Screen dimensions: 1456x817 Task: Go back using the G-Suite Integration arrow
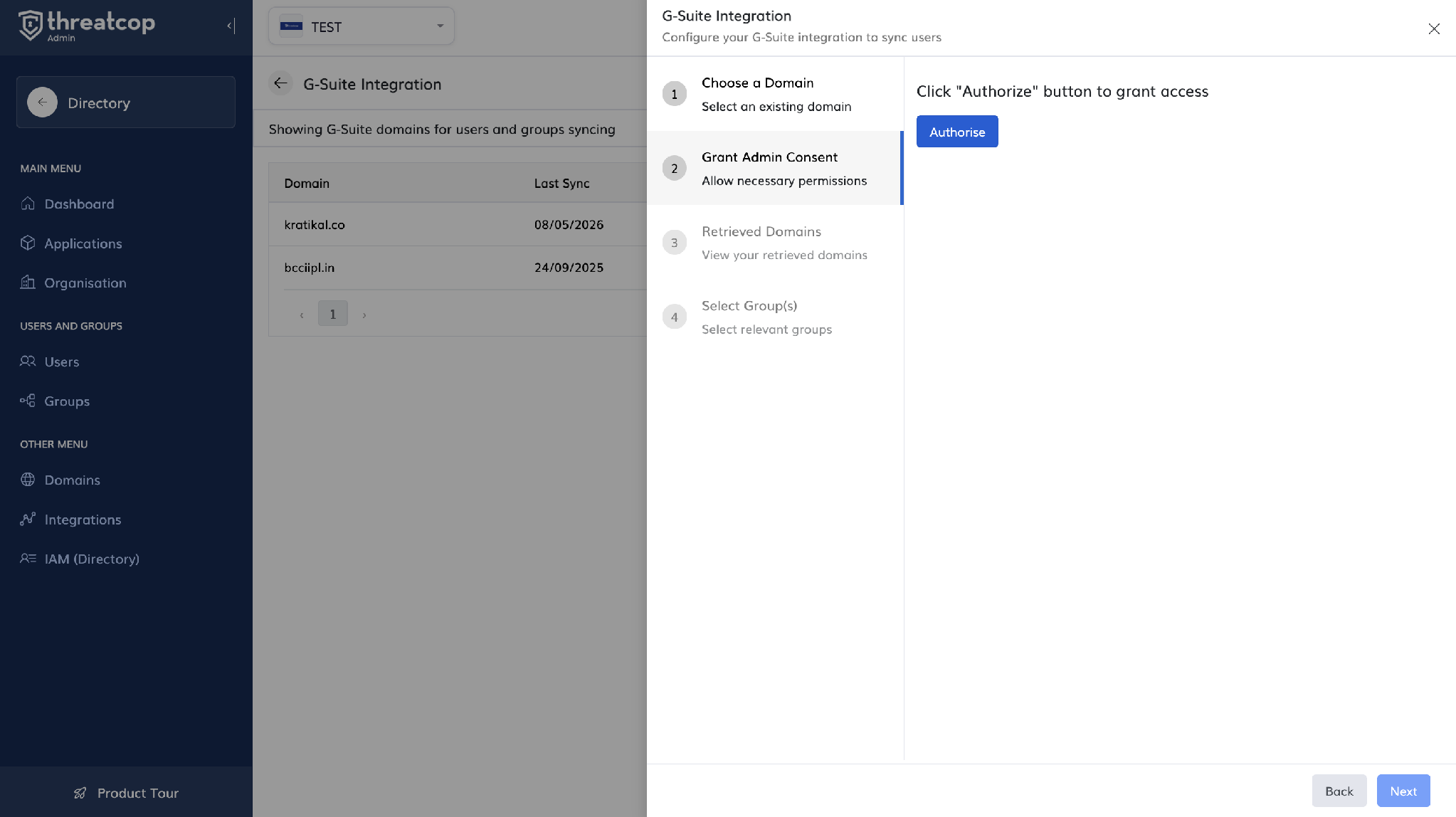pyautogui.click(x=280, y=84)
